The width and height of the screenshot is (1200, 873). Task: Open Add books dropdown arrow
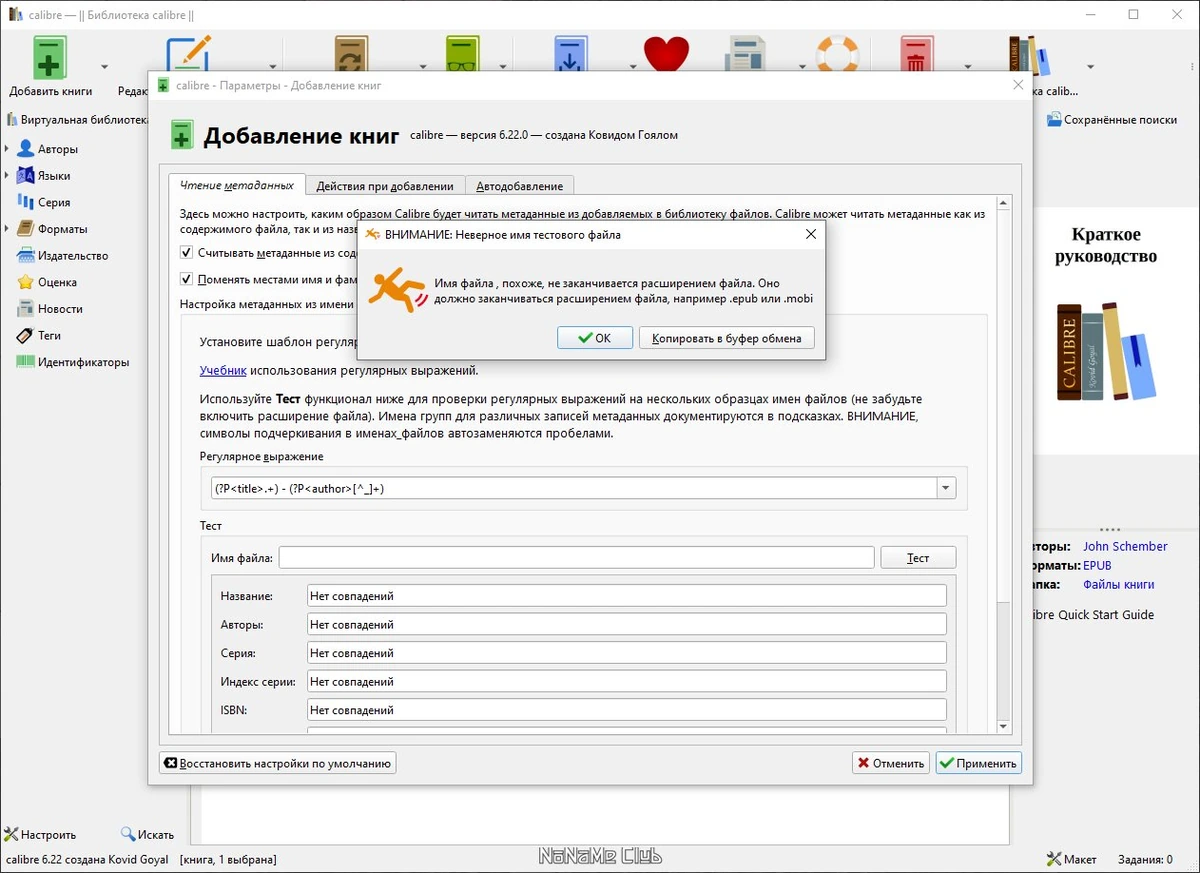click(104, 68)
